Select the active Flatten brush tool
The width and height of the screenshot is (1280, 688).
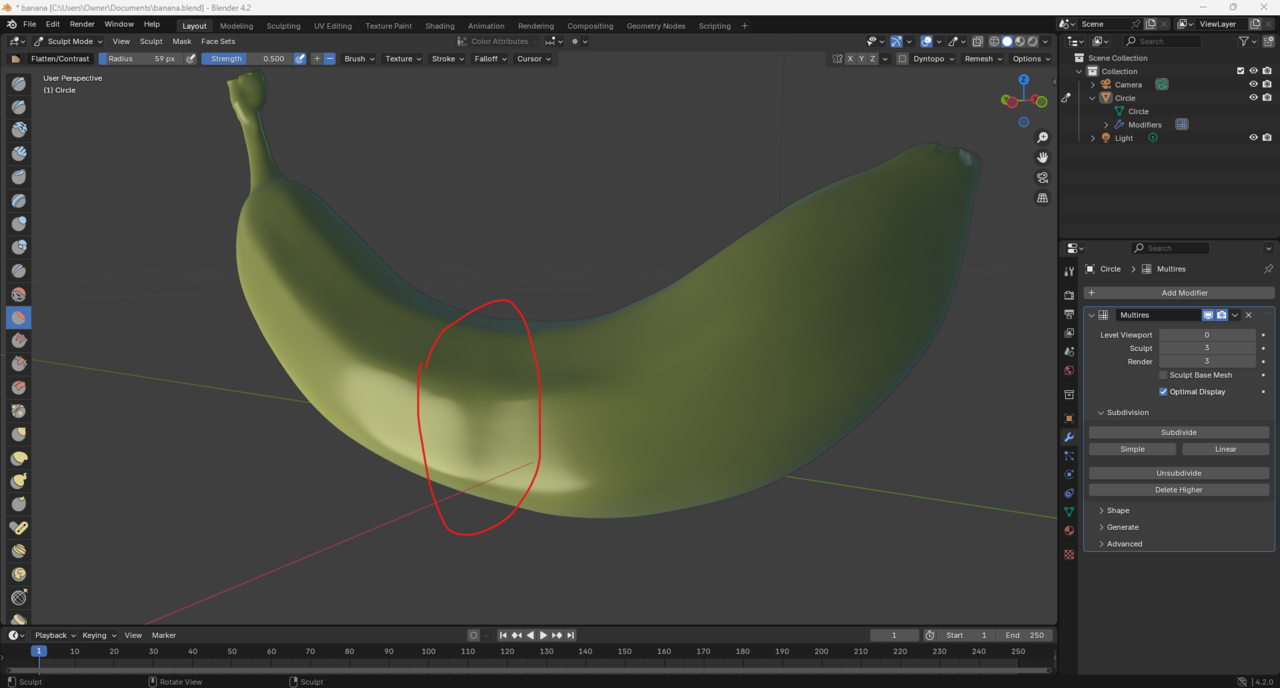pyautogui.click(x=19, y=317)
